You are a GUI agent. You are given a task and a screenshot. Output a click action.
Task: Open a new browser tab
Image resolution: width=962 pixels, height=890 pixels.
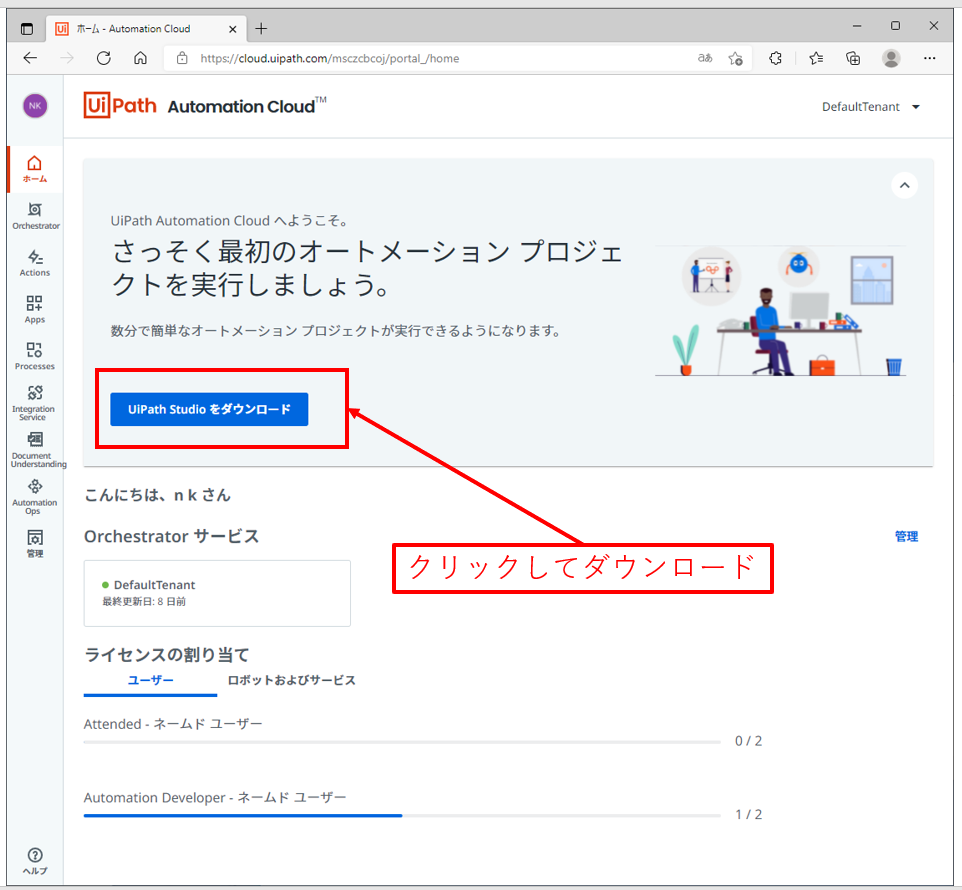click(261, 29)
